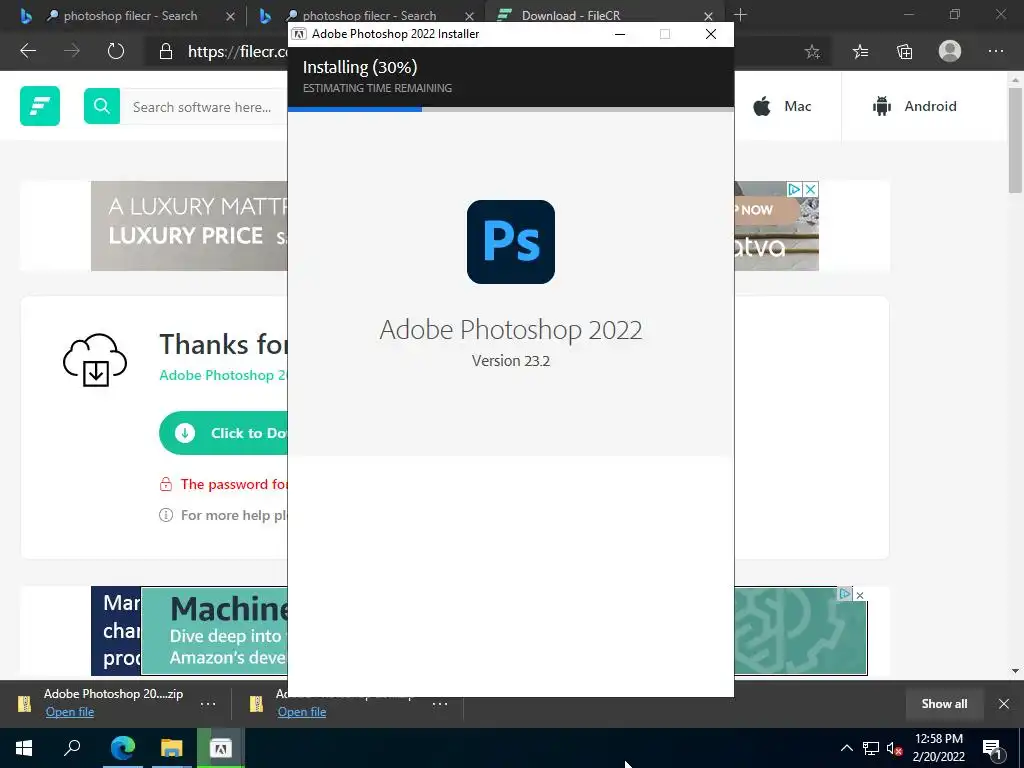The width and height of the screenshot is (1024, 768).
Task: Open a new browser tab
Action: (740, 14)
